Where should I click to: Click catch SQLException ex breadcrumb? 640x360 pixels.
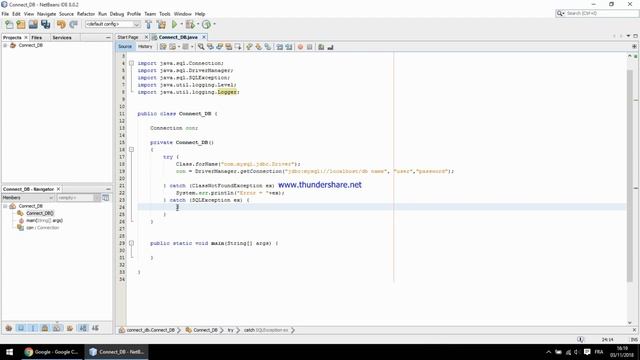(266, 330)
